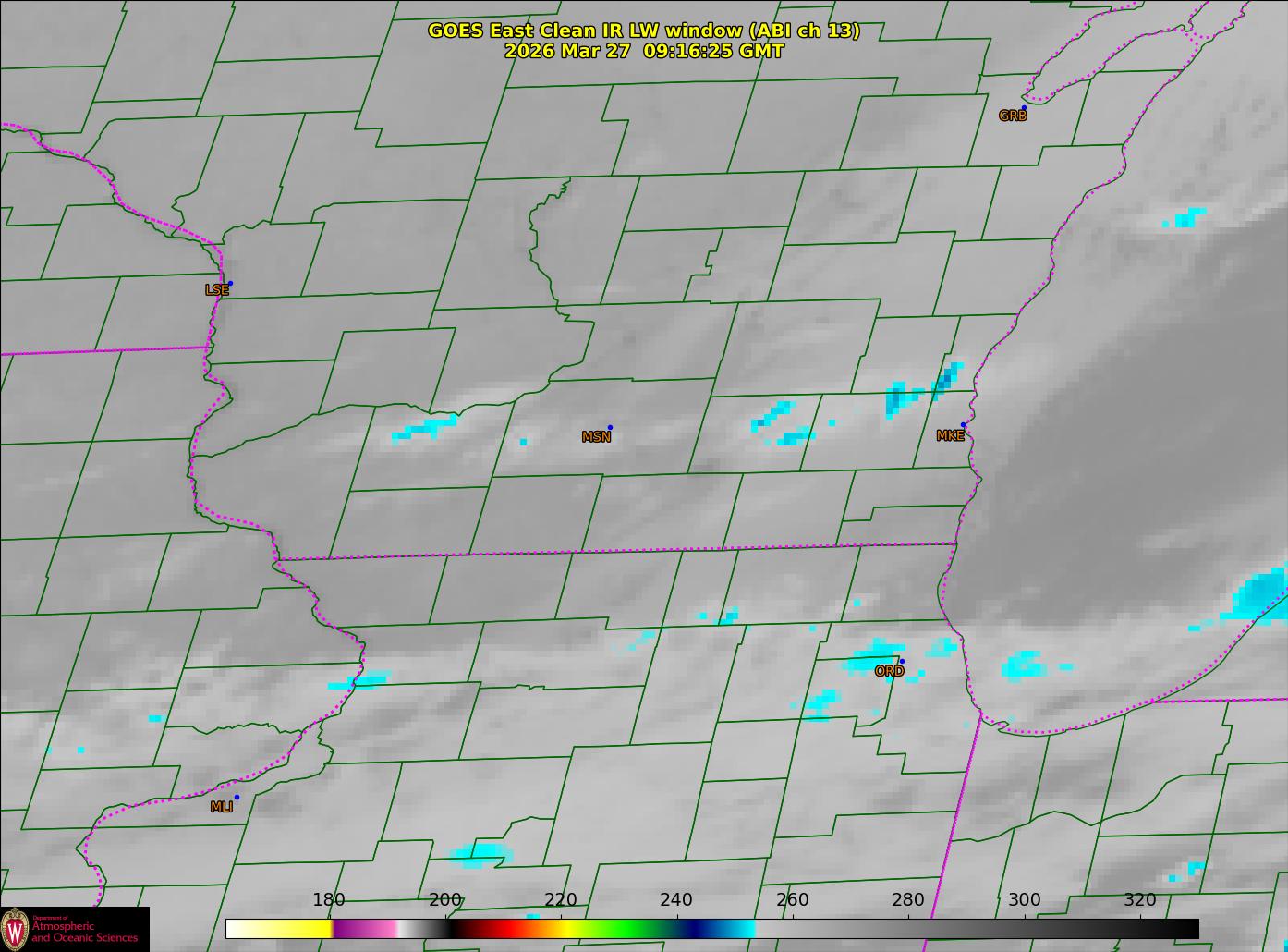Click the 180 label on the colorbar
This screenshot has width=1288, height=952.
pyautogui.click(x=329, y=900)
